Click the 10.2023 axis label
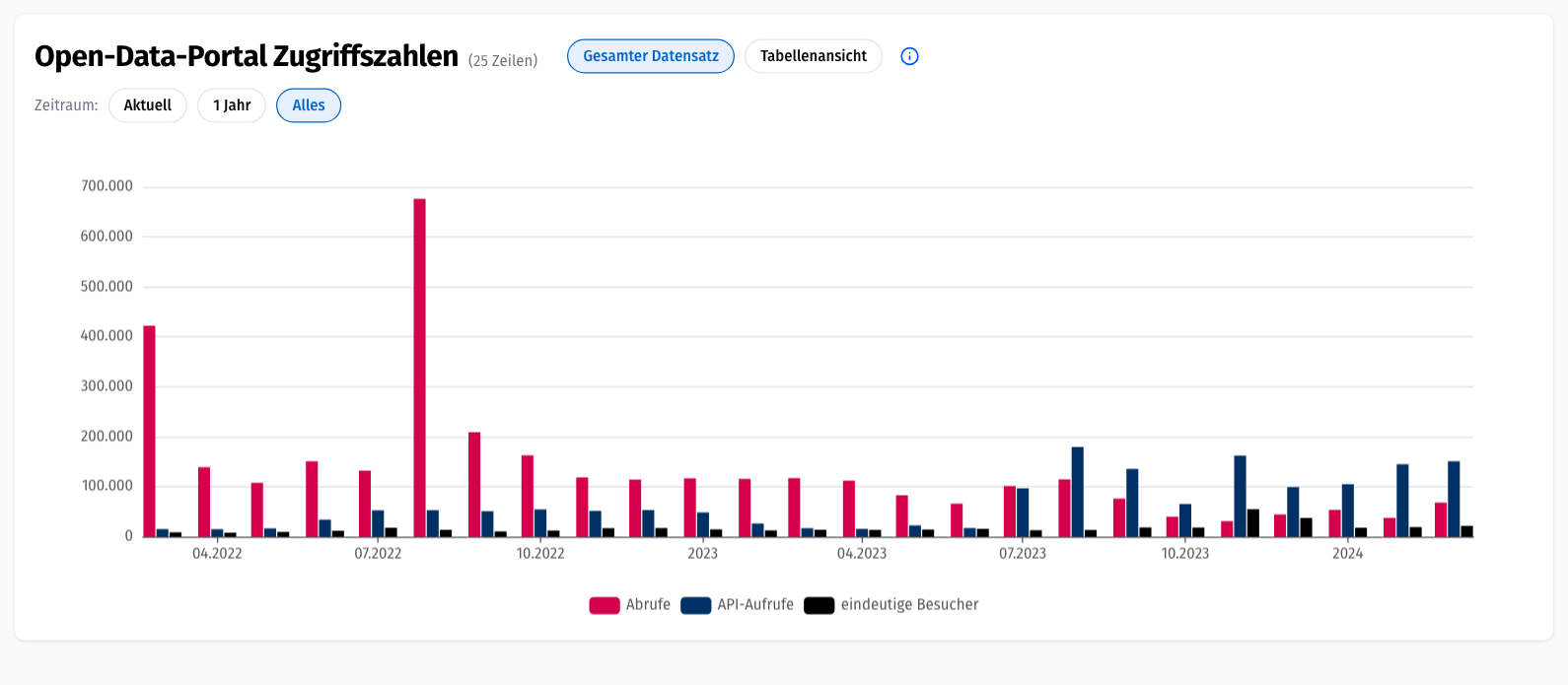The width and height of the screenshot is (1568, 685). coord(1185,554)
